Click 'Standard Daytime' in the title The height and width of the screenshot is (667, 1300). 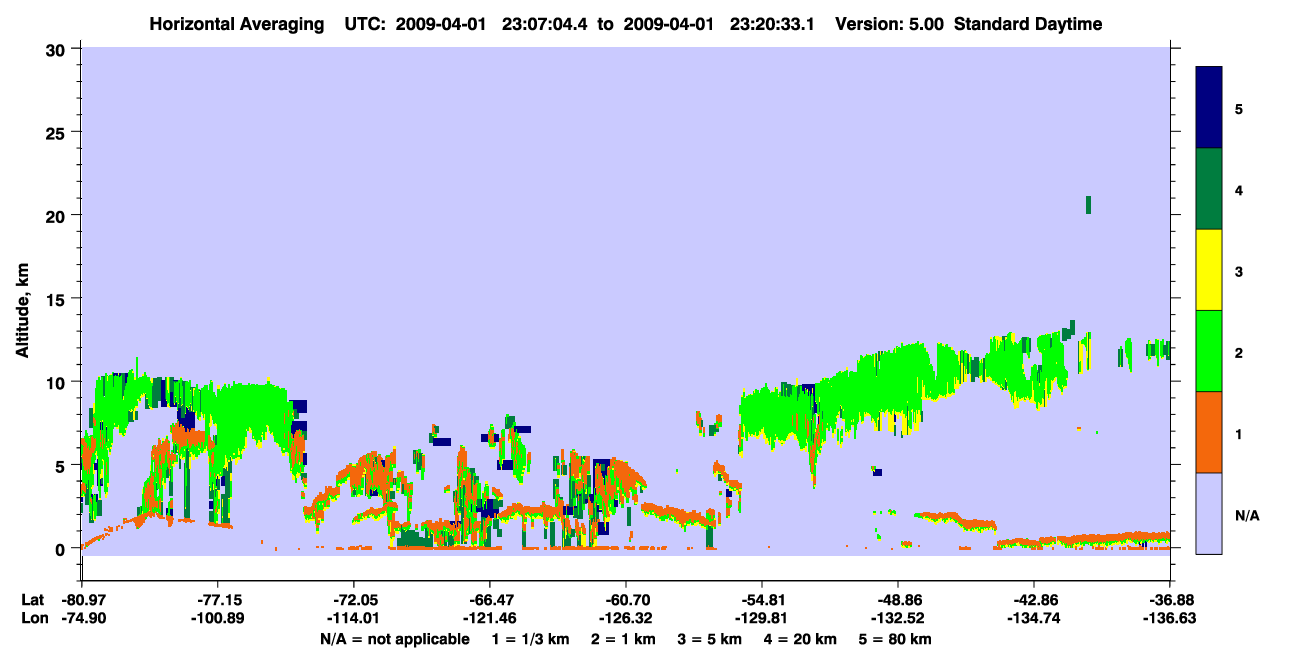1028,24
